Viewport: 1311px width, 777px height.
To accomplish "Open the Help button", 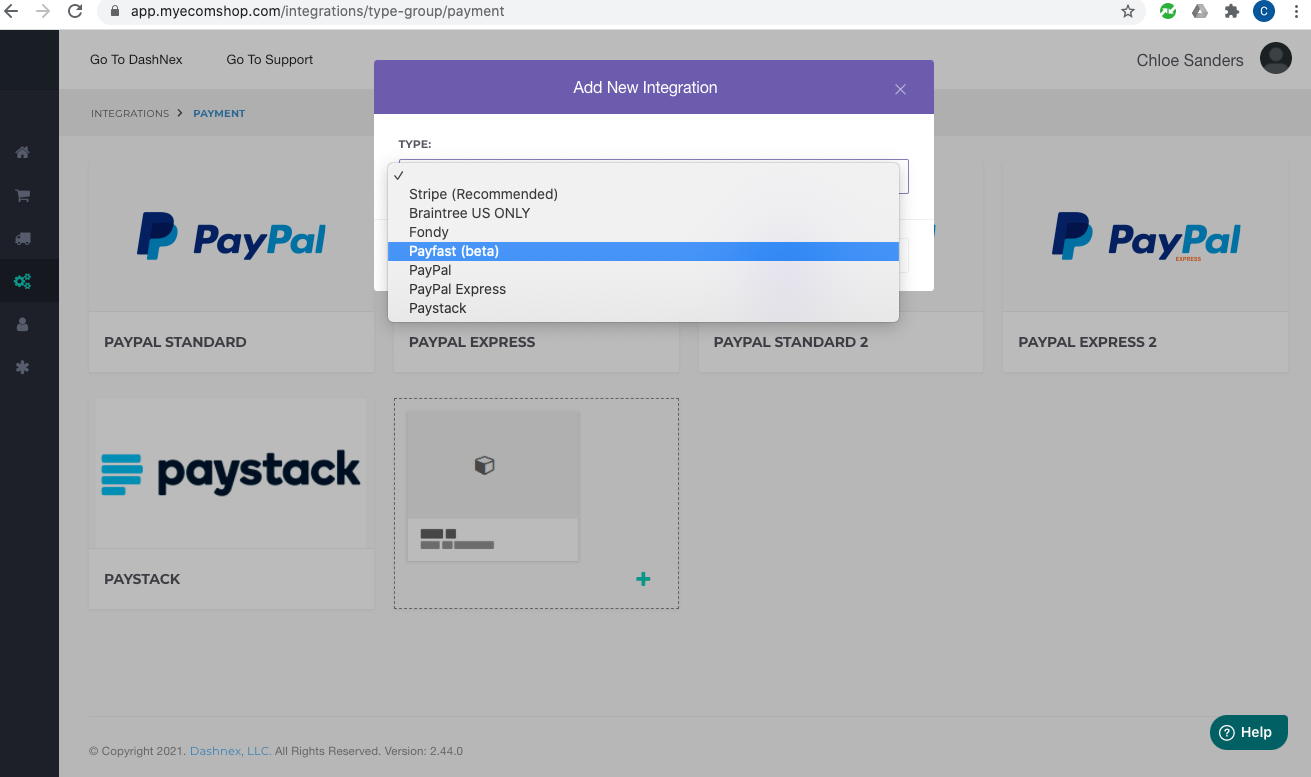I will pos(1249,732).
